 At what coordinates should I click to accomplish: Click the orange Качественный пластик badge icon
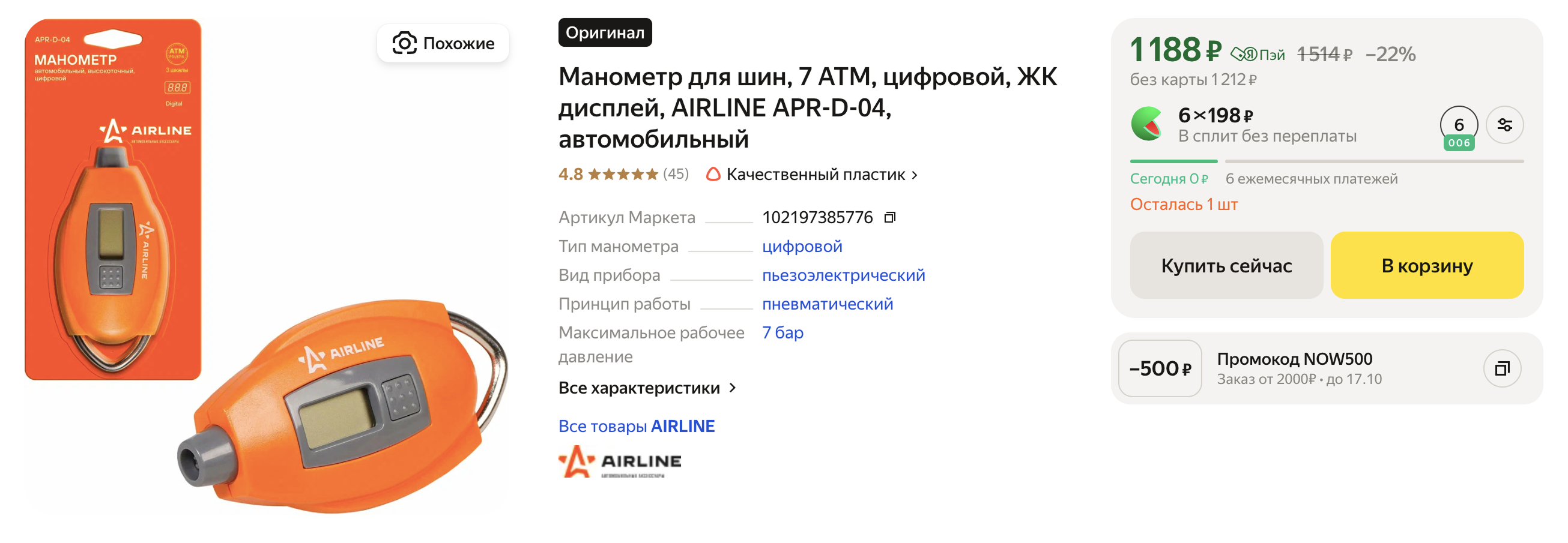tap(714, 175)
